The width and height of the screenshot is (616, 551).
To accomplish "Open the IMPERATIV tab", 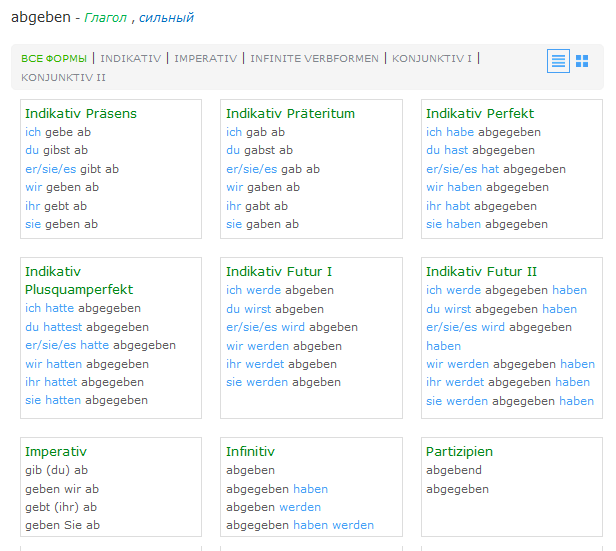I will [205, 59].
